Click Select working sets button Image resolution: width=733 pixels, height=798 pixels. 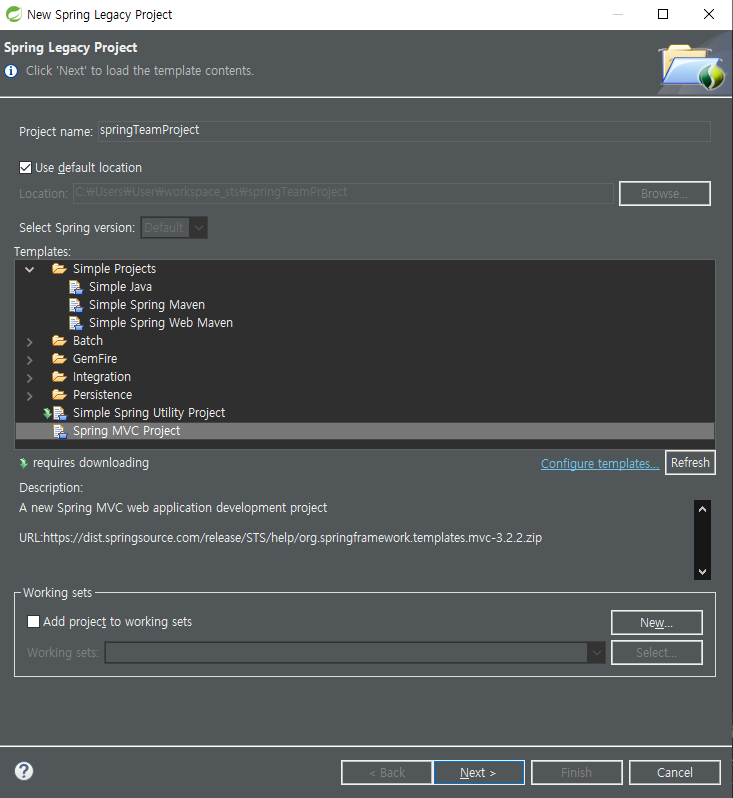[657, 652]
